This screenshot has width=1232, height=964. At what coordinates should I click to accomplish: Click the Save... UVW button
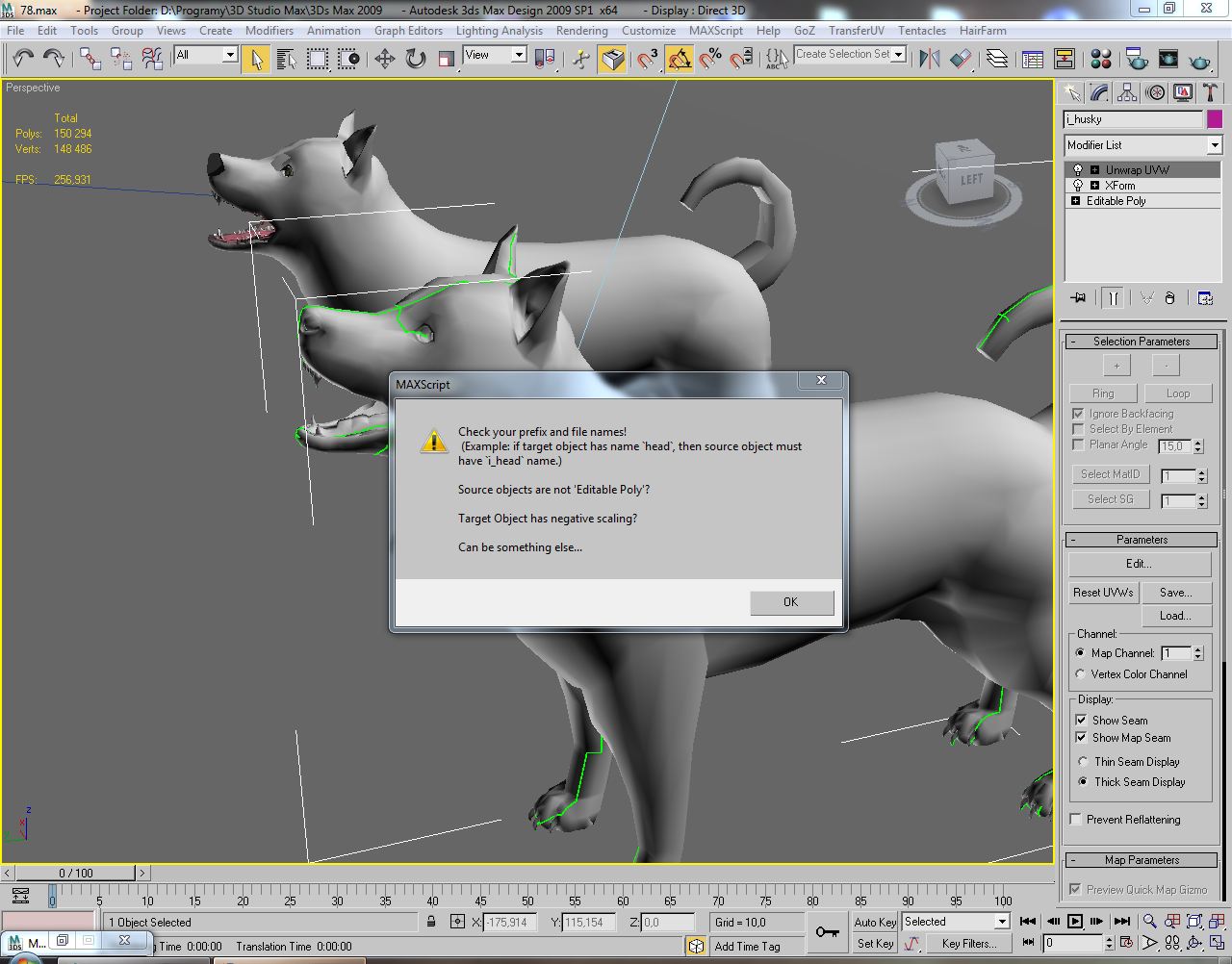1175,592
